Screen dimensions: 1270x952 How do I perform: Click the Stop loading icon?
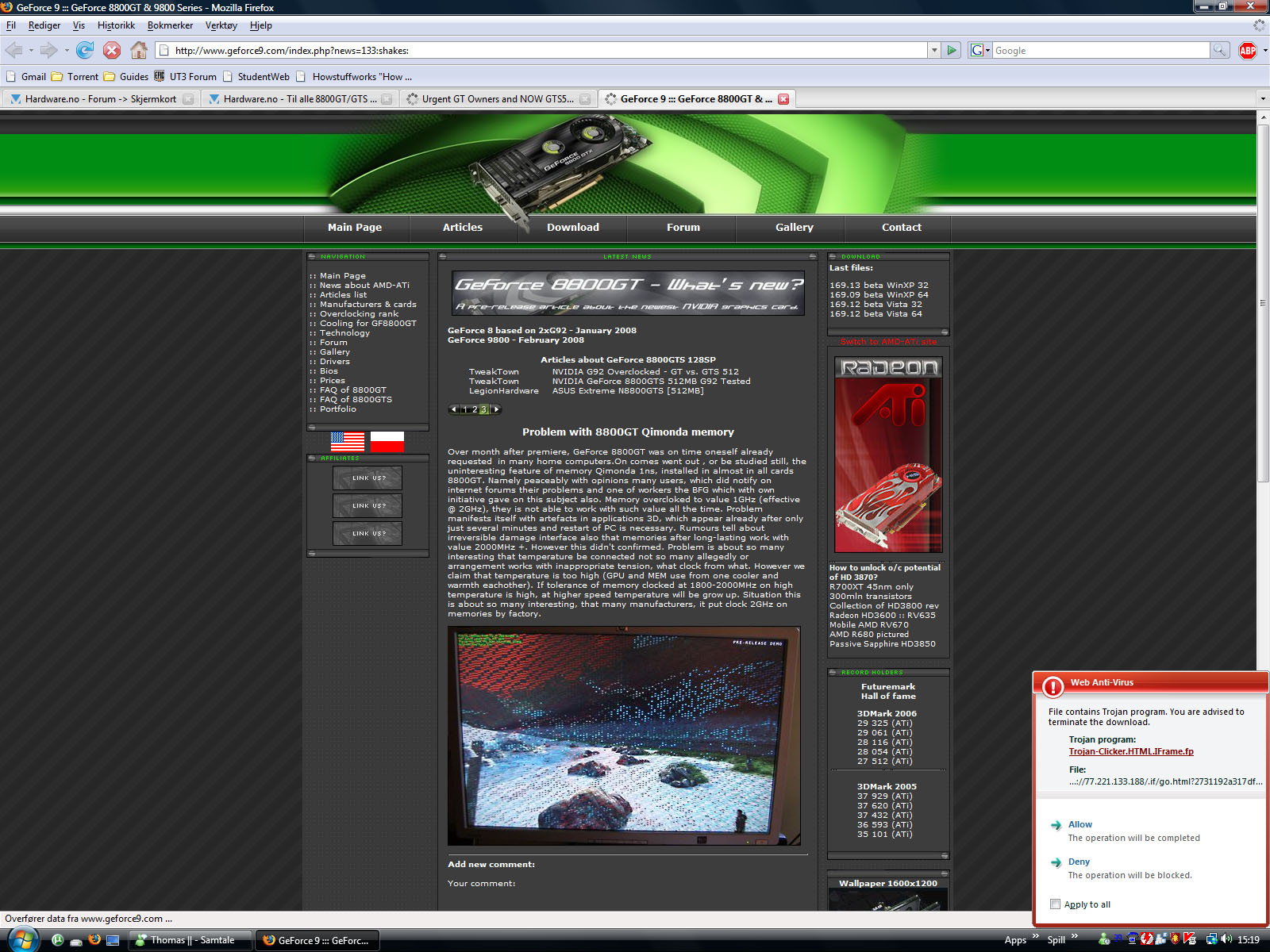coord(112,51)
